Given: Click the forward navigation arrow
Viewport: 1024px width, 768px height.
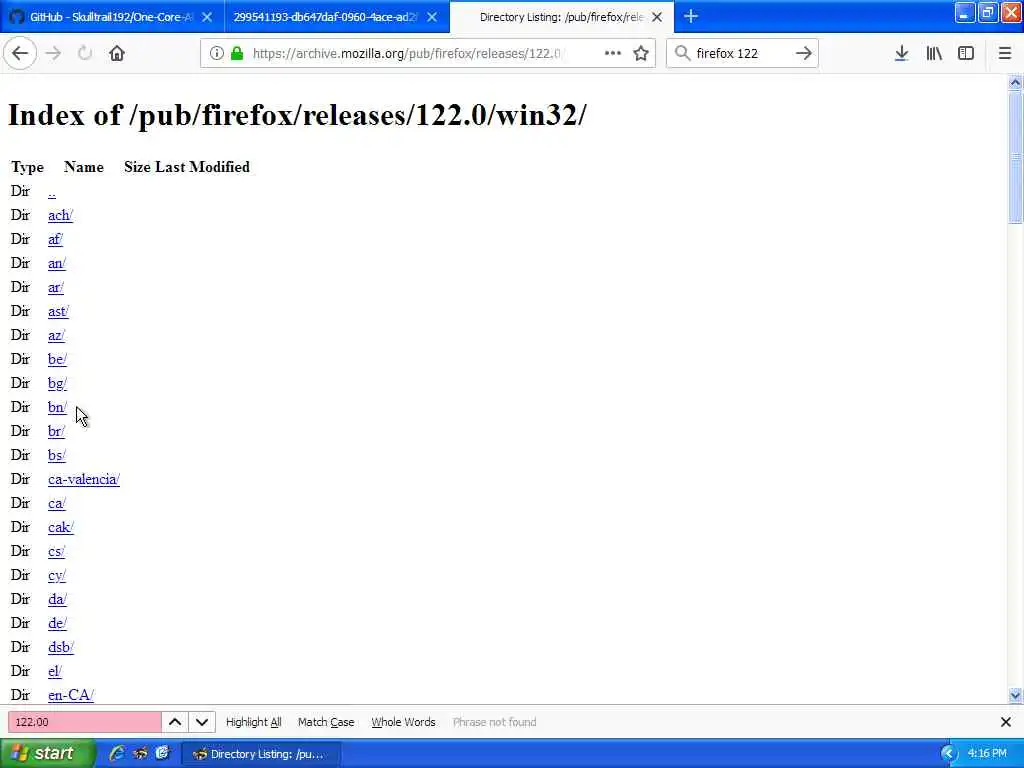Looking at the screenshot, I should pos(54,53).
